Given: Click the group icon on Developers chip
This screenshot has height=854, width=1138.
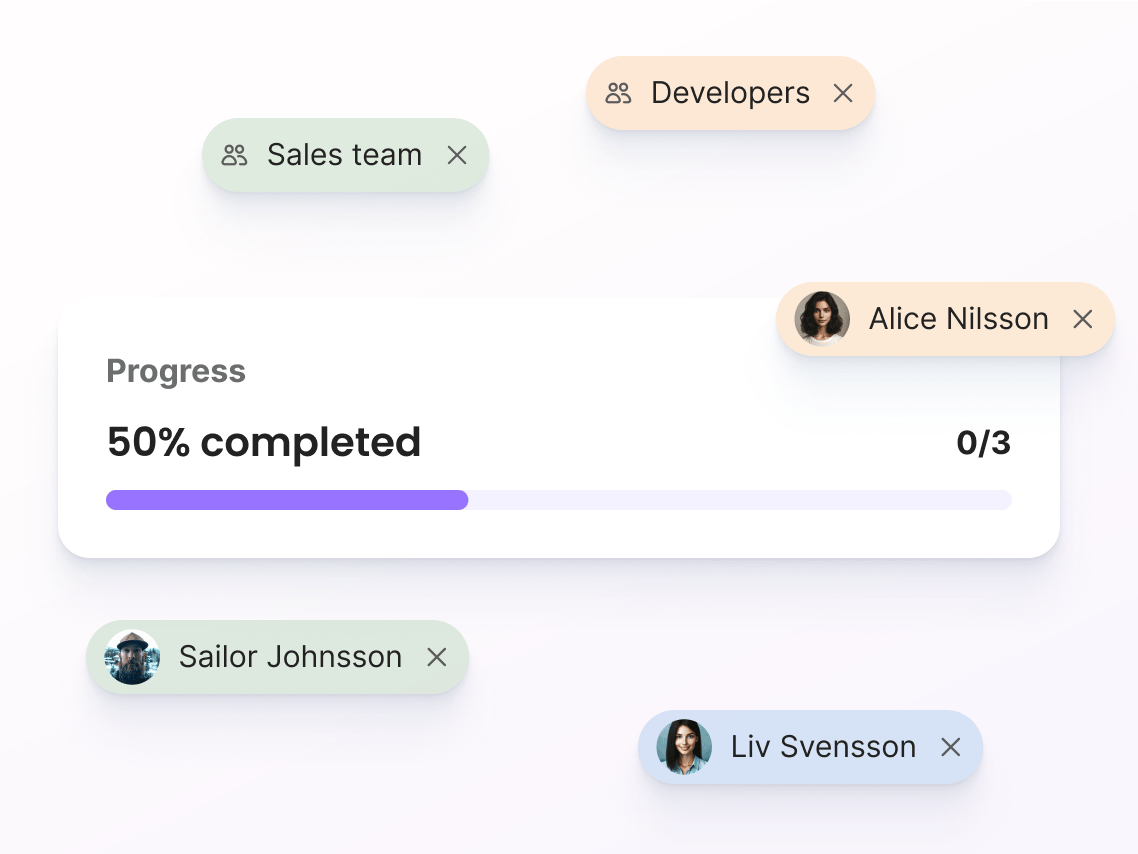Looking at the screenshot, I should (x=618, y=93).
